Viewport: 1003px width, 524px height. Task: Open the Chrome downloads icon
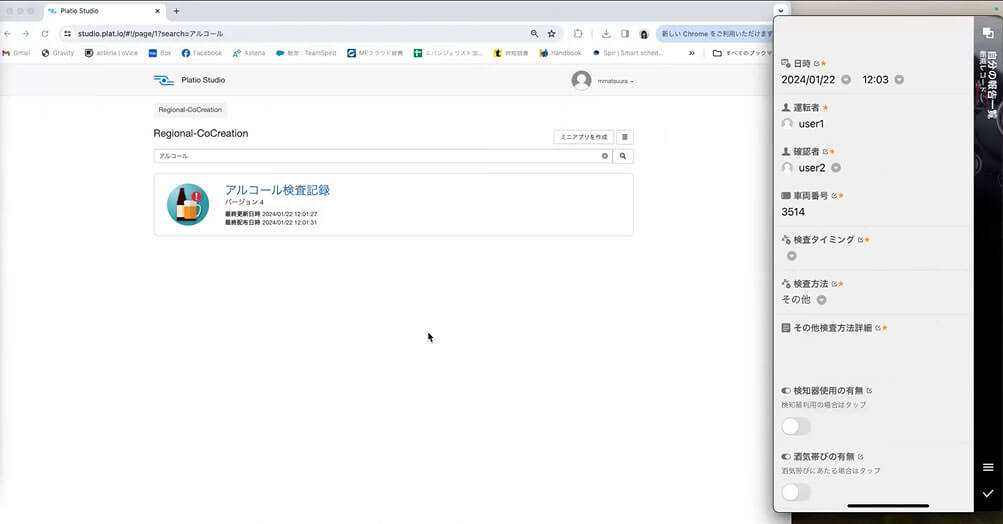606,33
